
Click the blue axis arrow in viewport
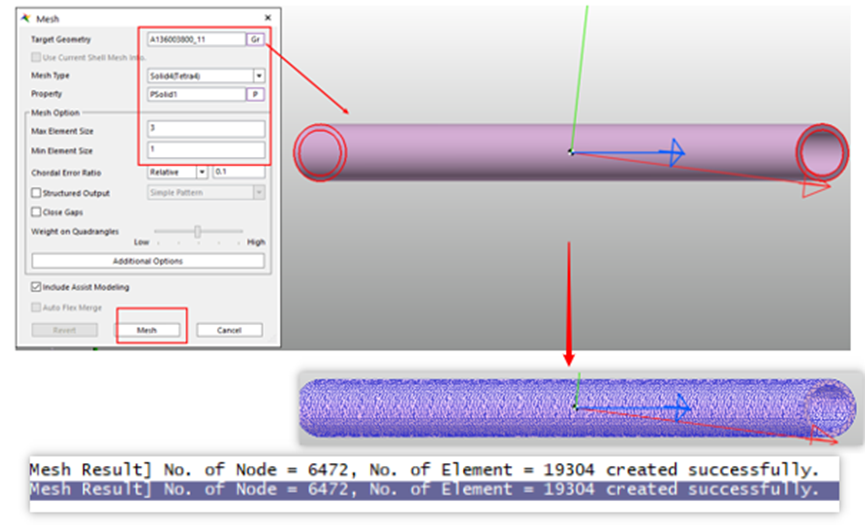(x=676, y=152)
